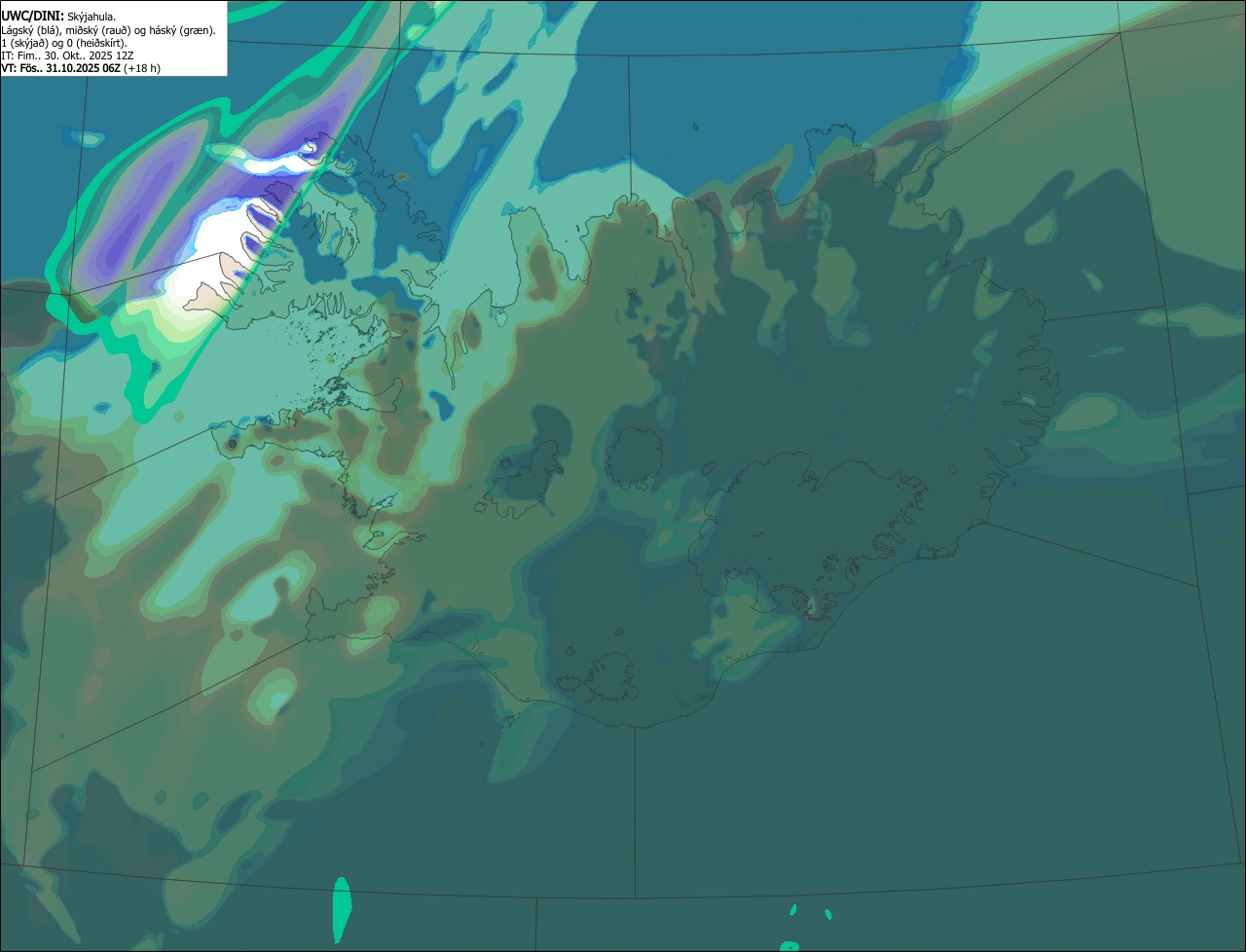Click the 'VT: Fös.. 31.10.2025 06Z' valid time
Image resolution: width=1246 pixels, height=952 pixels.
[60, 68]
